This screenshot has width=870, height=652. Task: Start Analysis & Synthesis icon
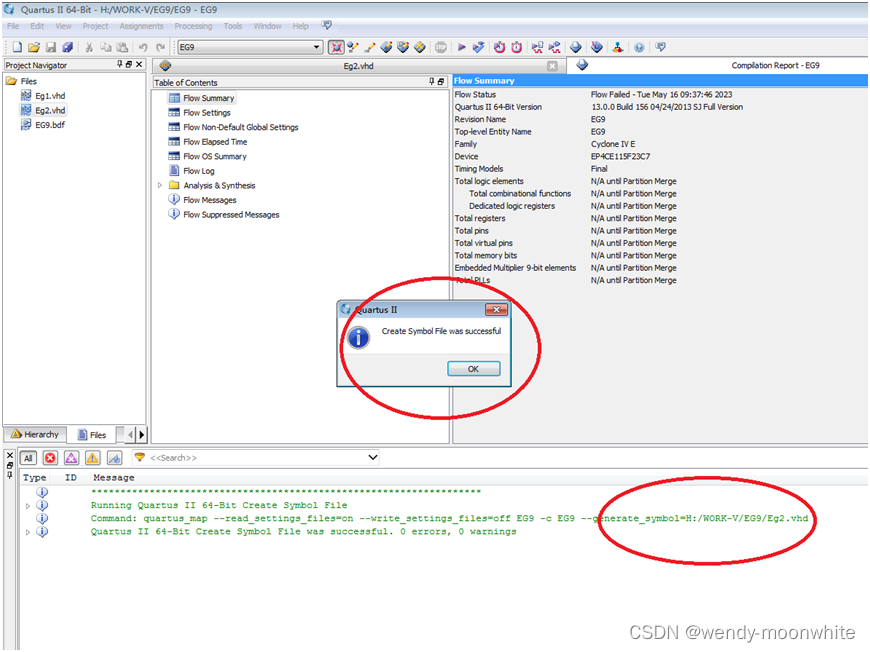(x=478, y=47)
